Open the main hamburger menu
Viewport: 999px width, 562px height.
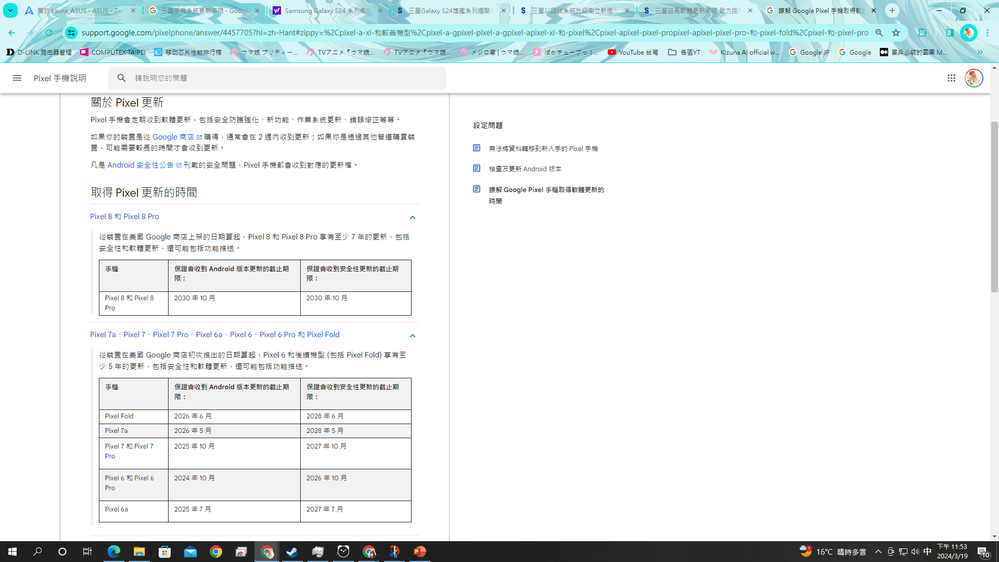click(x=17, y=78)
